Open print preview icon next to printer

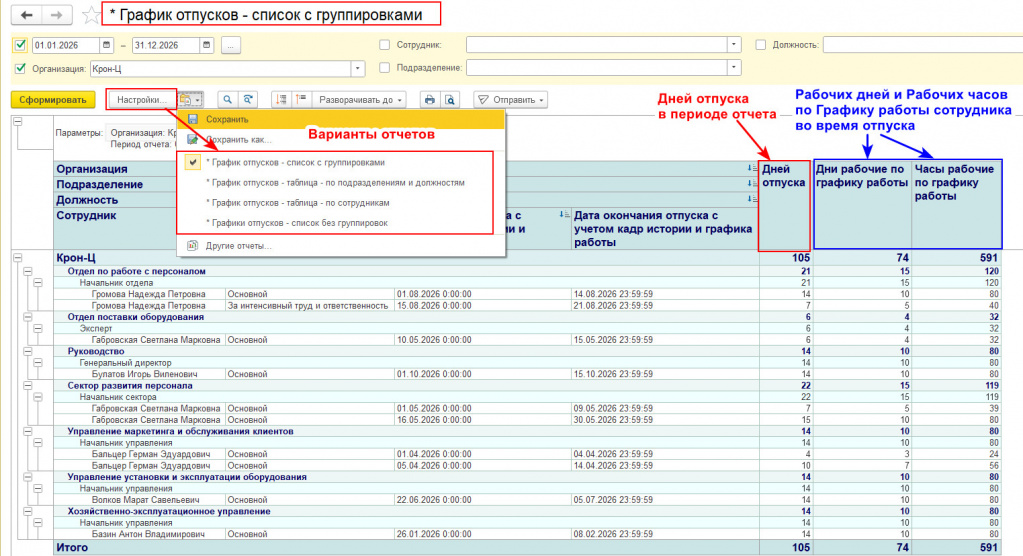[450, 100]
